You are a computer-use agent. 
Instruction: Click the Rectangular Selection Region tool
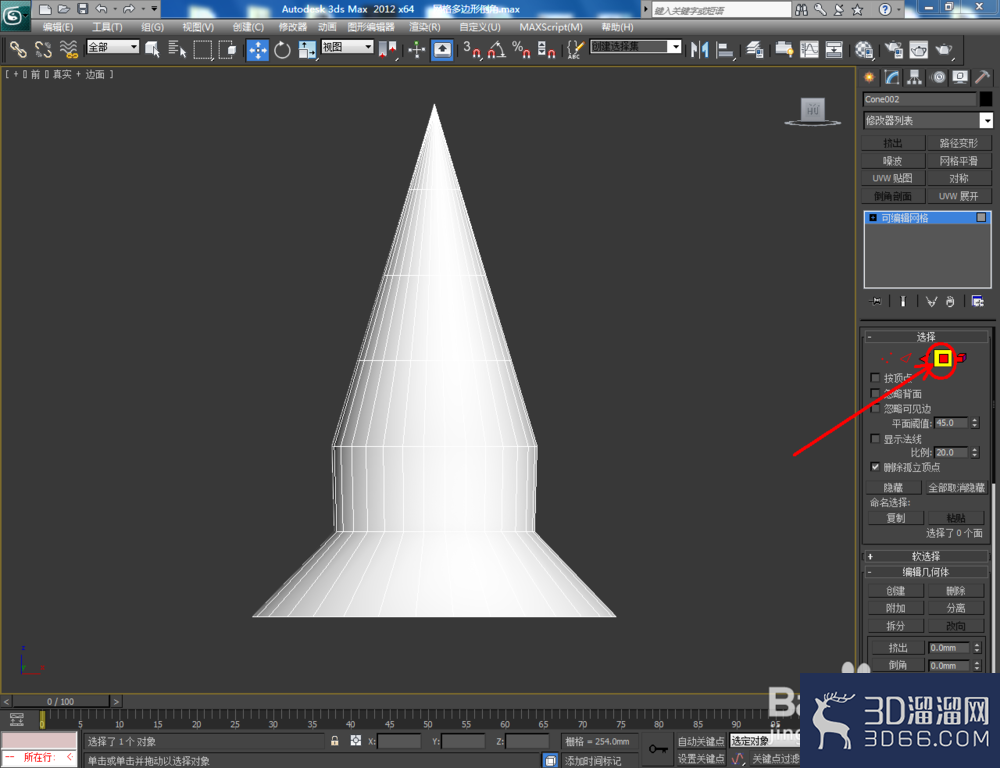pyautogui.click(x=203, y=49)
